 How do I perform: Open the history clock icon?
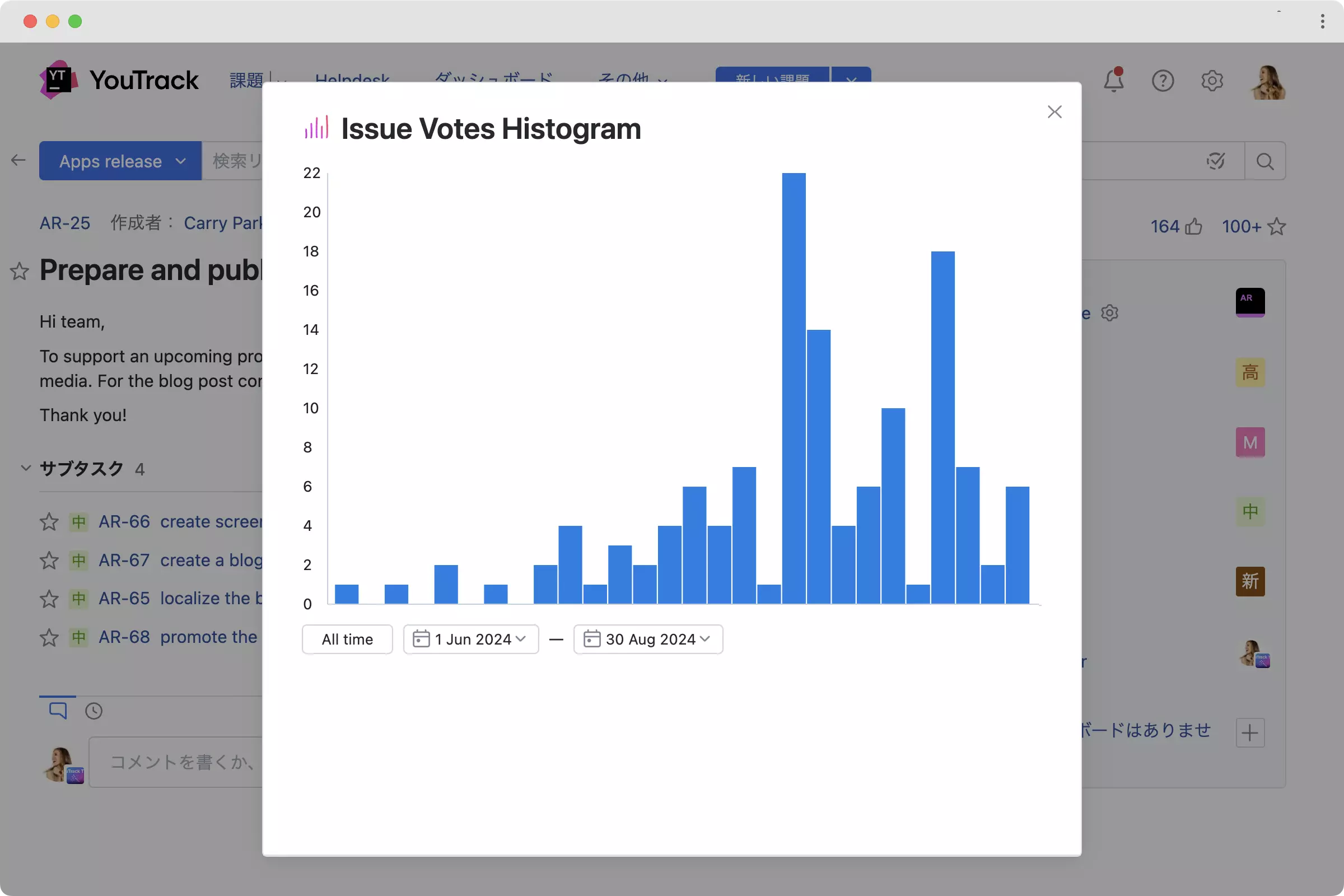[x=94, y=711]
